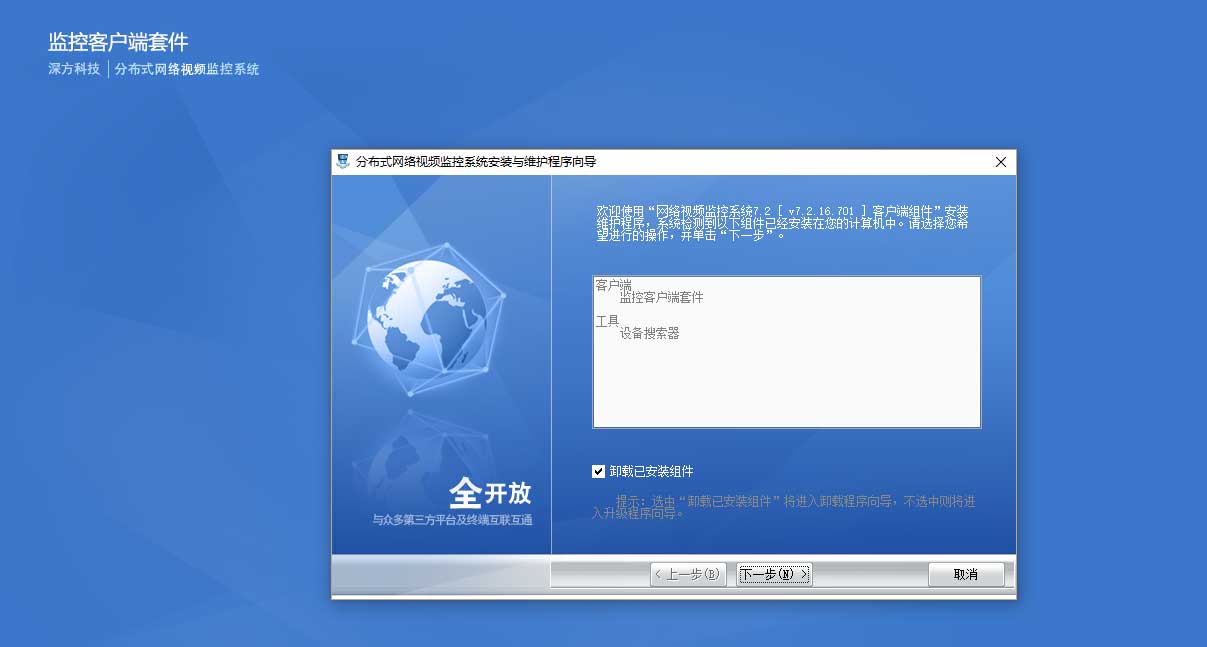The image size is (1207, 647).
Task: Click the 深方科技 brand label
Action: pyautogui.click(x=74, y=70)
